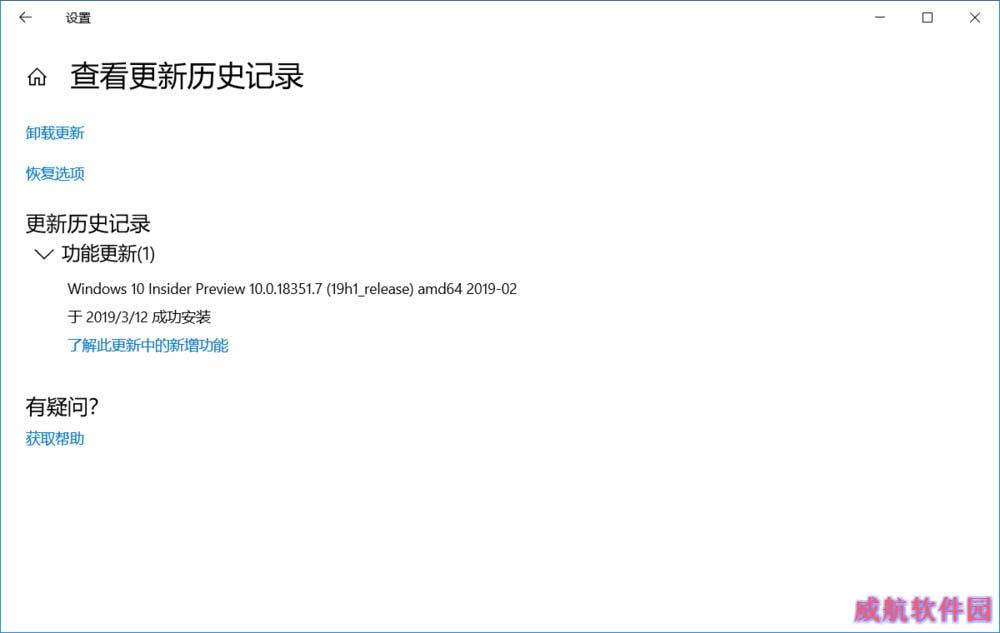The width and height of the screenshot is (1000, 633).
Task: Open Settings home via house icon
Action: (x=37, y=76)
